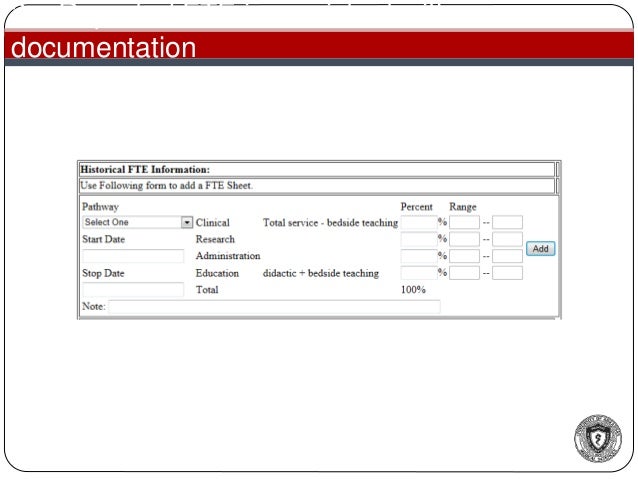Select the Administration range upper-bound box
Image resolution: width=638 pixels, height=479 pixels.
507,256
